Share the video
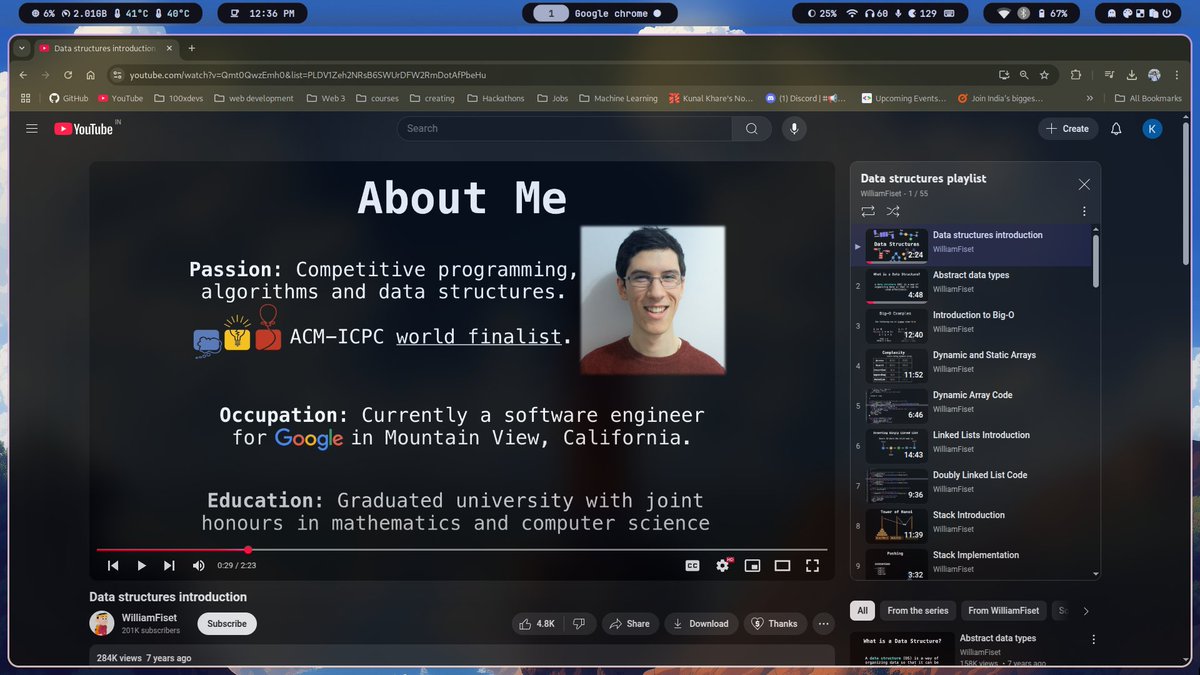The height and width of the screenshot is (675, 1200). point(629,623)
